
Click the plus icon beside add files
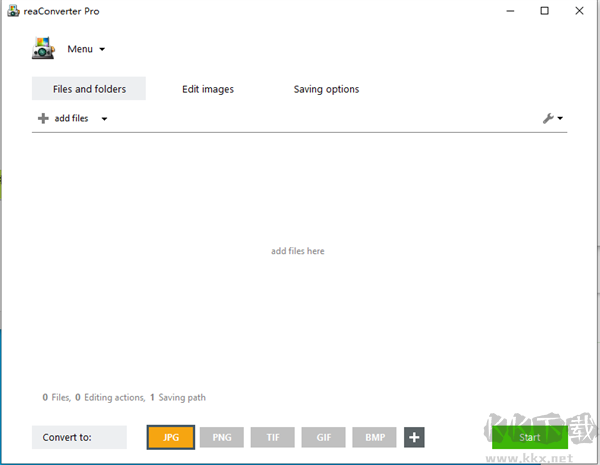tap(43, 118)
